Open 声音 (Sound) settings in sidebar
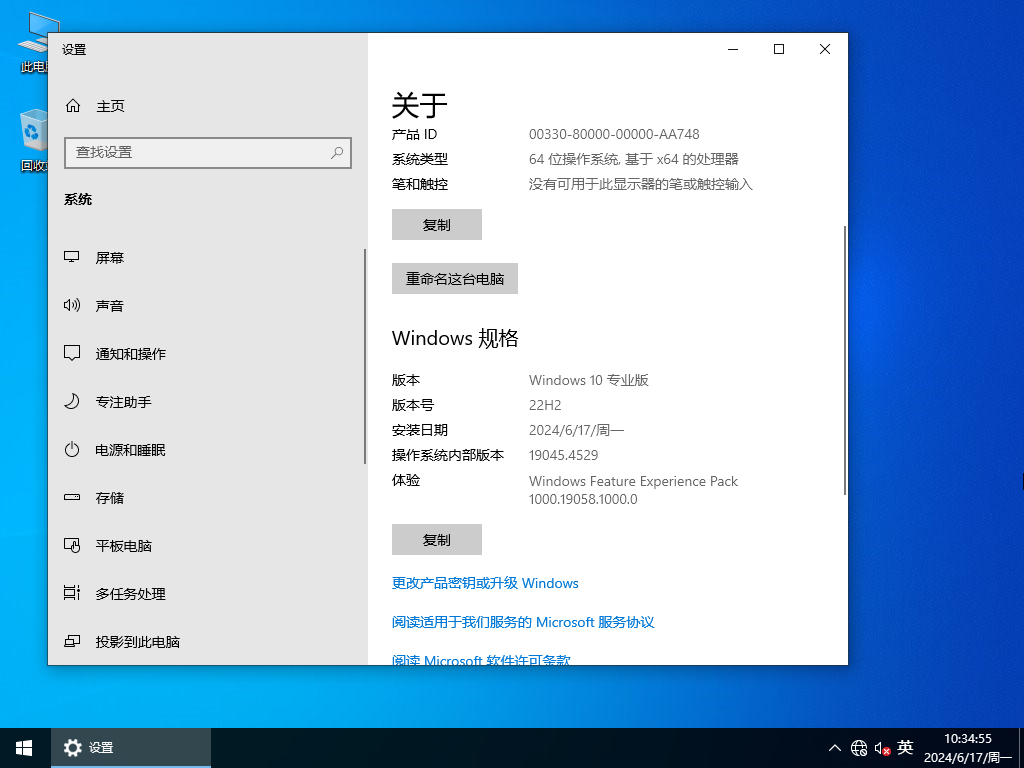Viewport: 1024px width, 768px height. point(110,305)
